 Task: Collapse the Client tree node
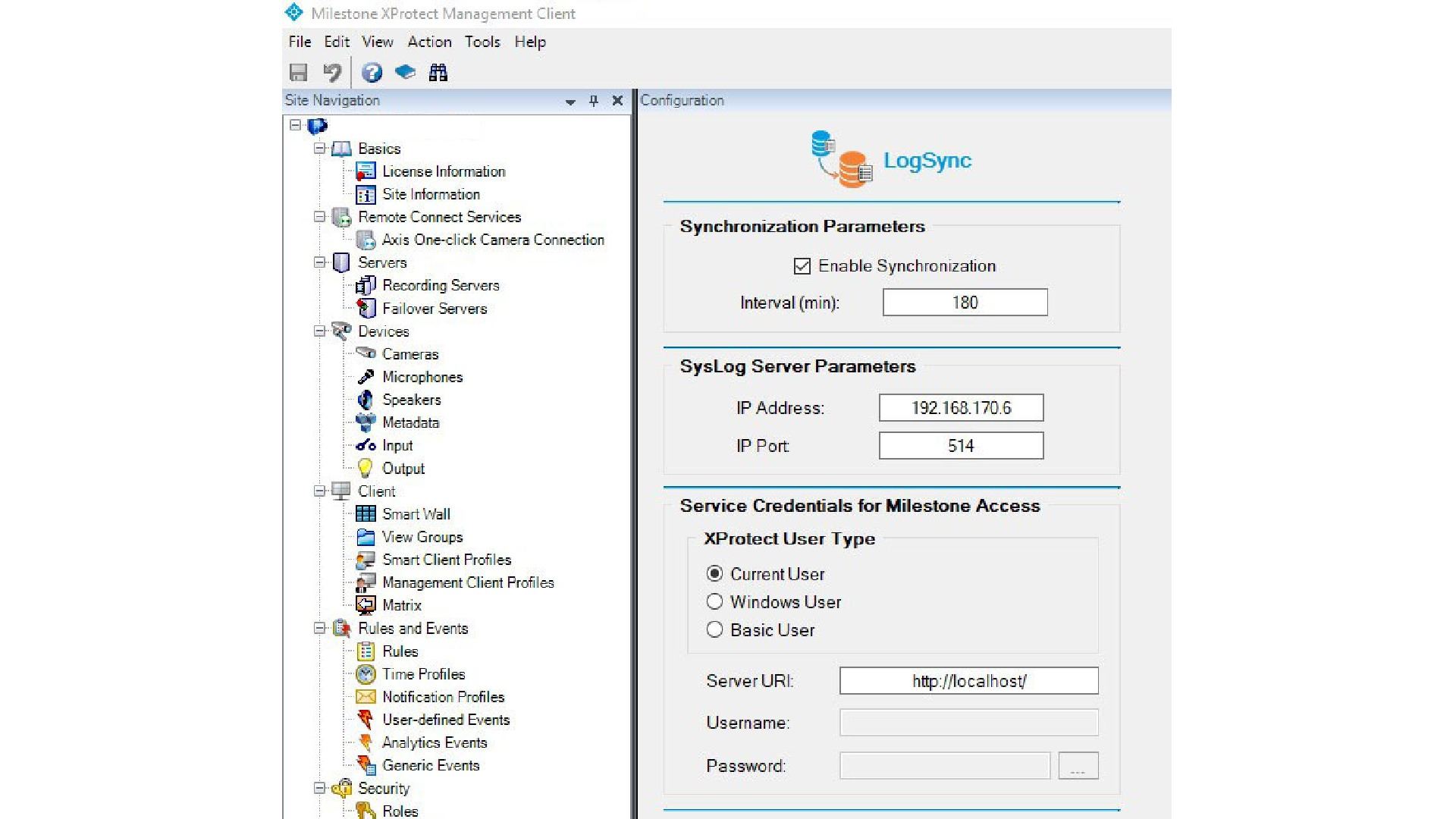(320, 491)
